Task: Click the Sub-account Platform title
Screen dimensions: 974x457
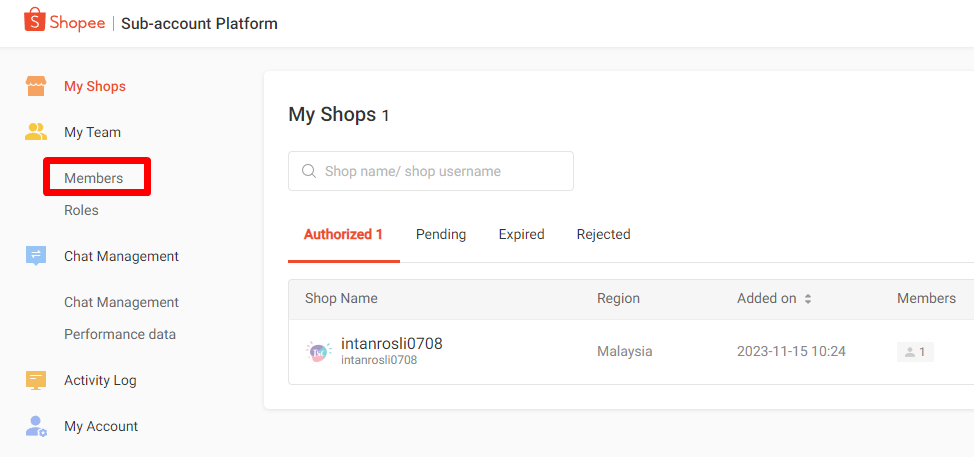Action: tap(199, 24)
